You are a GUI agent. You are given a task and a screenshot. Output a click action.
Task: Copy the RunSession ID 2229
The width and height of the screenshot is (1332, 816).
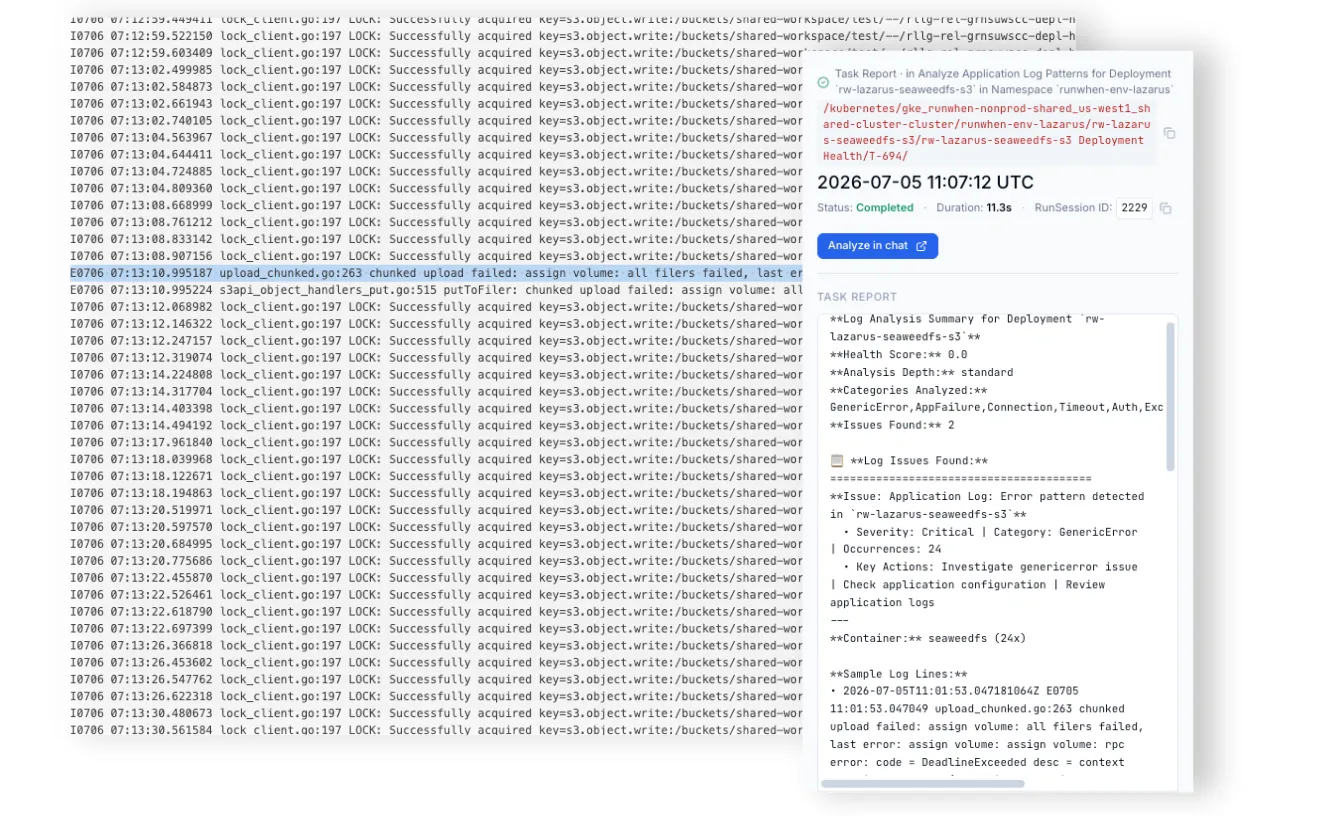[1166, 208]
